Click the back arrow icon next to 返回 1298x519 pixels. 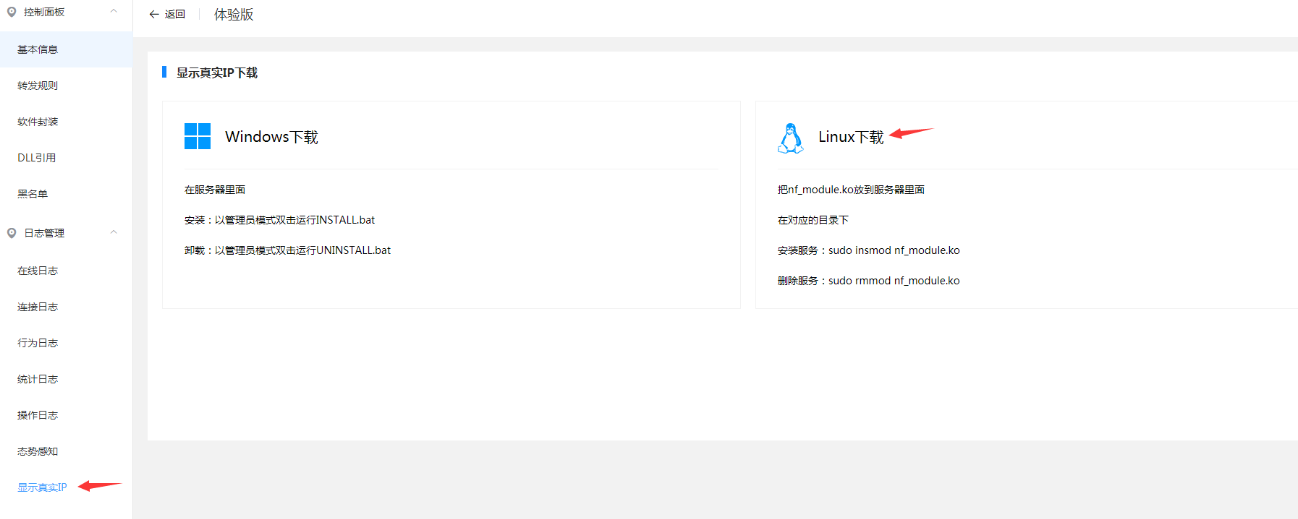point(154,14)
